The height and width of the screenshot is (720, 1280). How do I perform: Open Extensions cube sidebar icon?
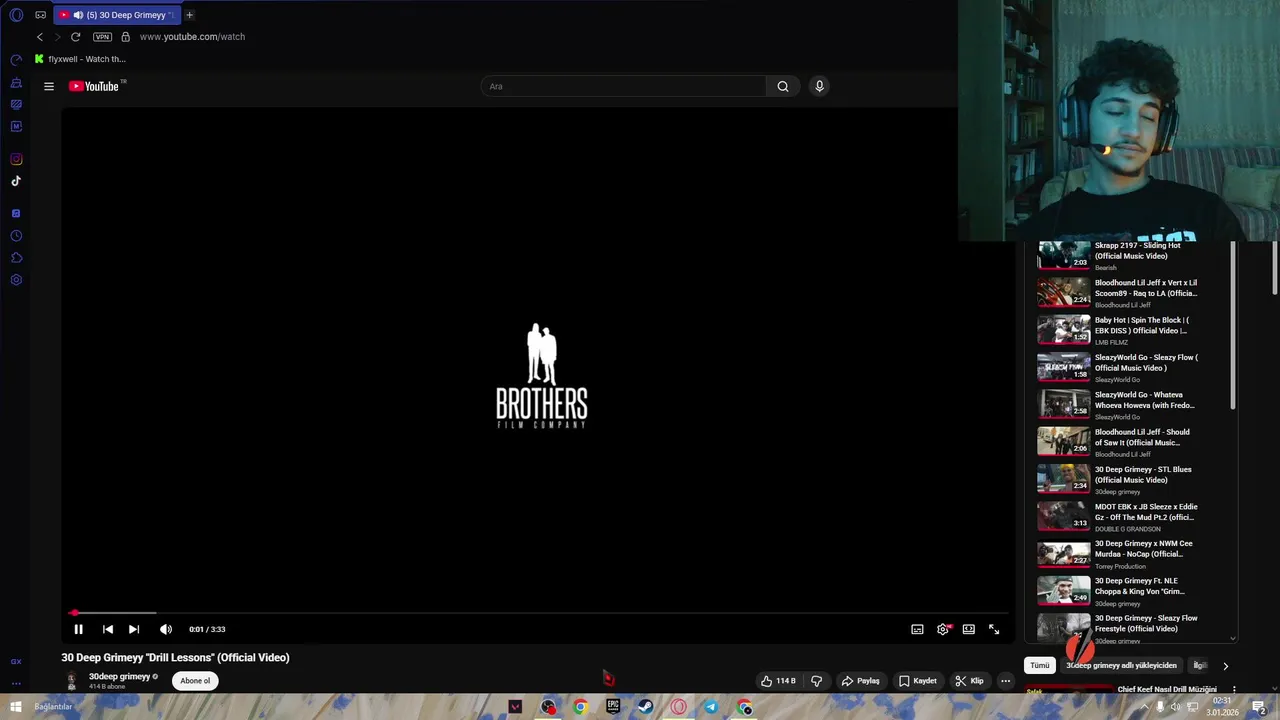(16, 258)
